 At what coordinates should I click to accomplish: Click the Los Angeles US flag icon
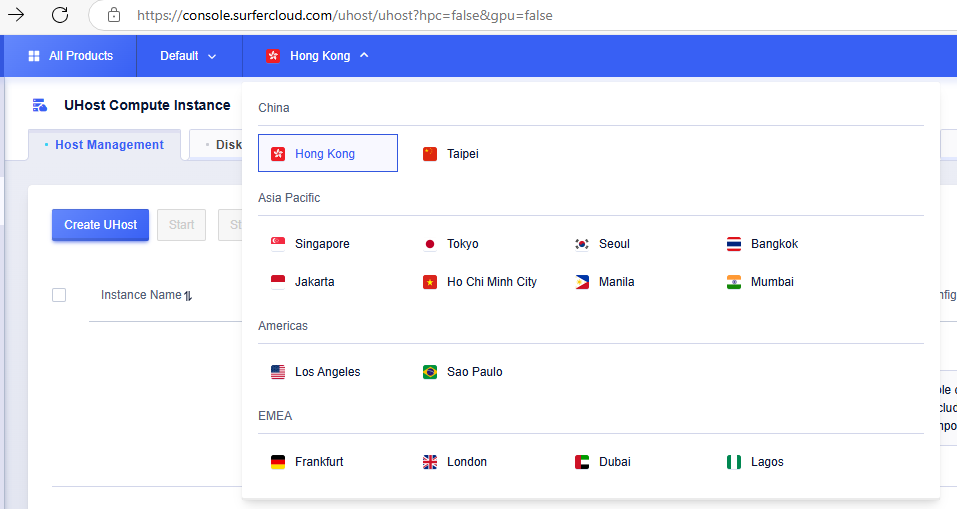click(x=278, y=372)
